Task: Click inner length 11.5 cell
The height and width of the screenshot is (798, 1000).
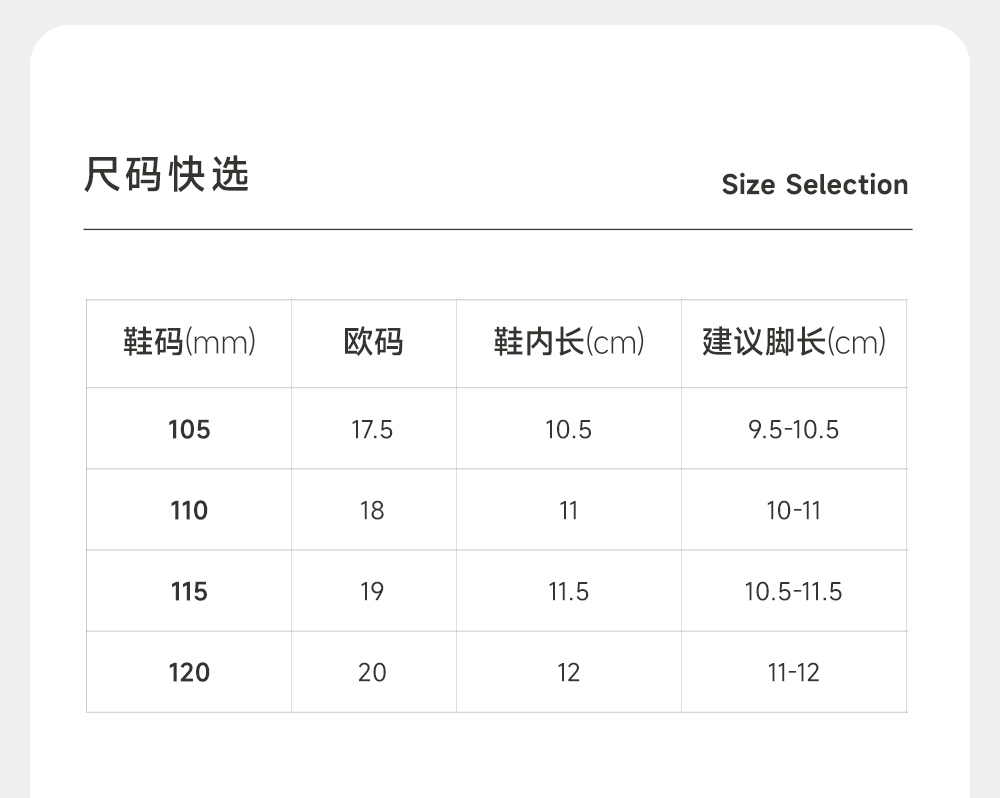Action: click(568, 592)
